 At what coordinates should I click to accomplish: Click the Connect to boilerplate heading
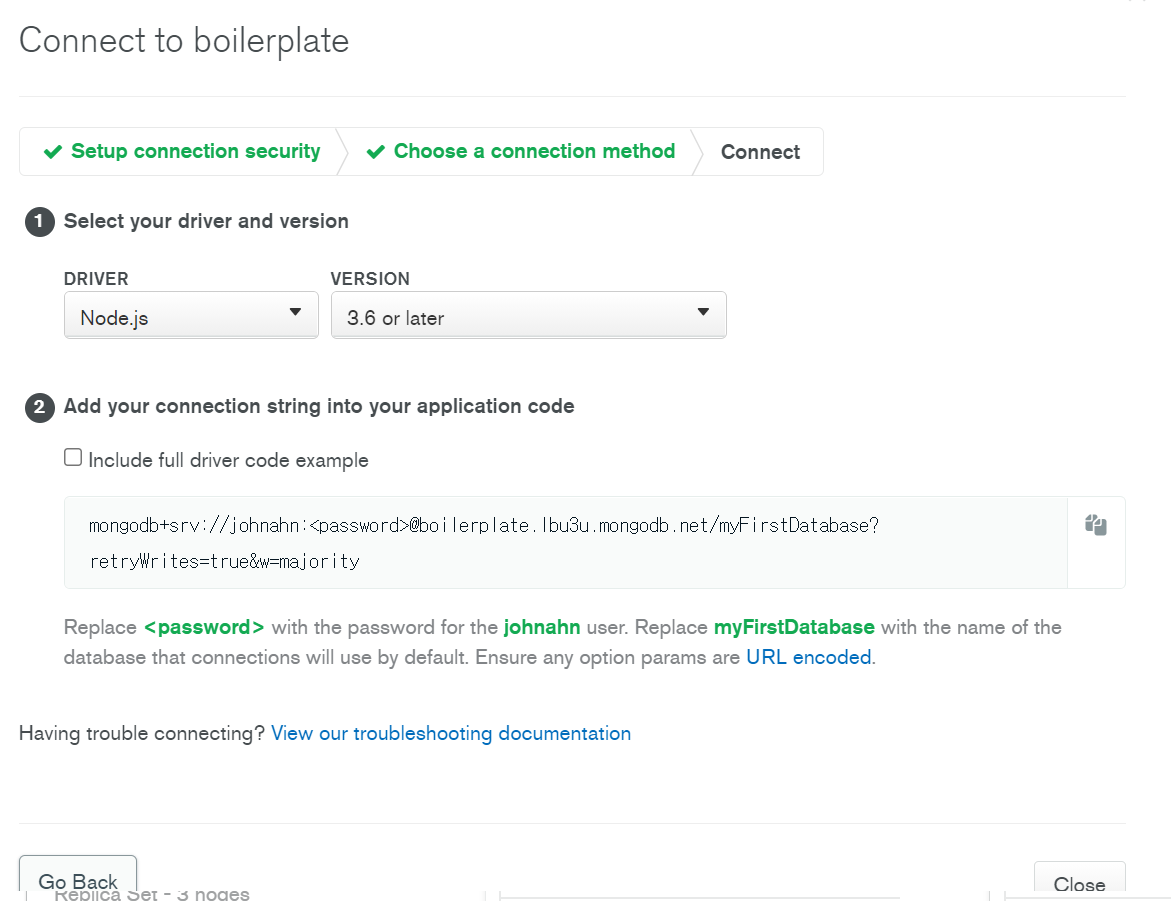[x=184, y=41]
